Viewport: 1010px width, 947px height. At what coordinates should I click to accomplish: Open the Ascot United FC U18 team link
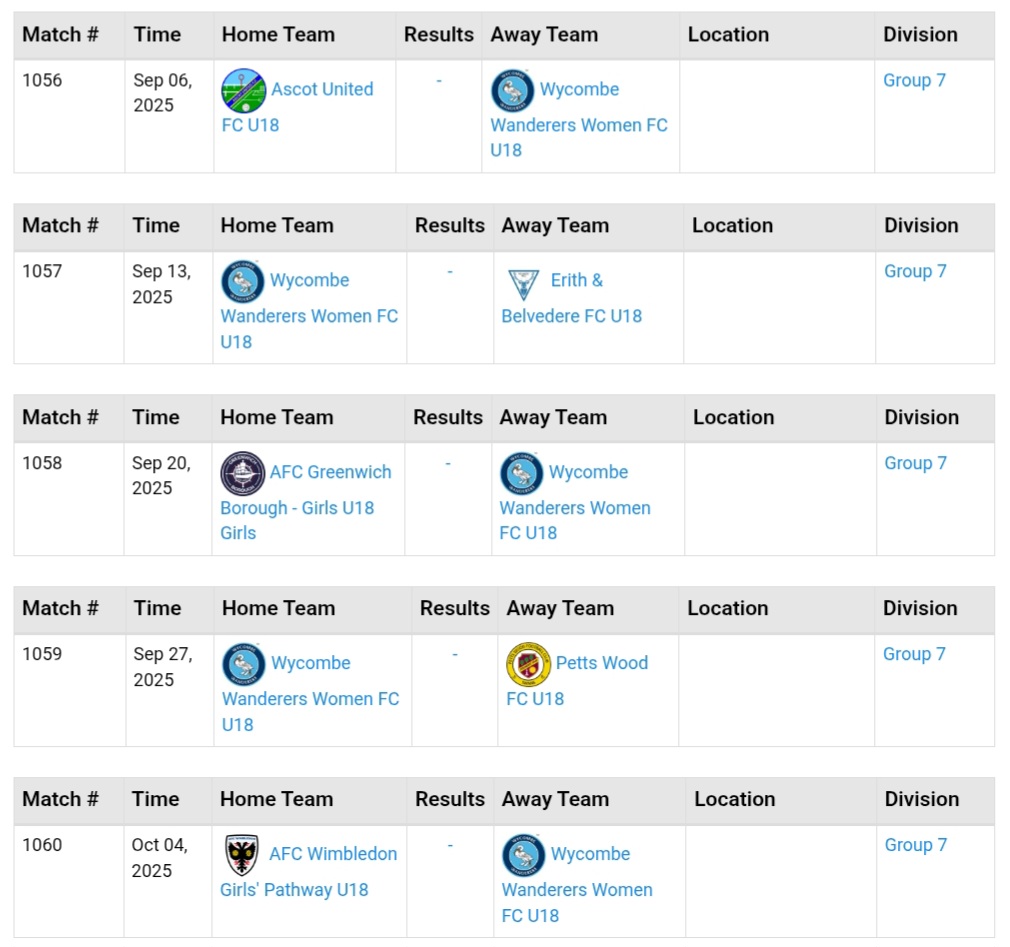click(322, 89)
